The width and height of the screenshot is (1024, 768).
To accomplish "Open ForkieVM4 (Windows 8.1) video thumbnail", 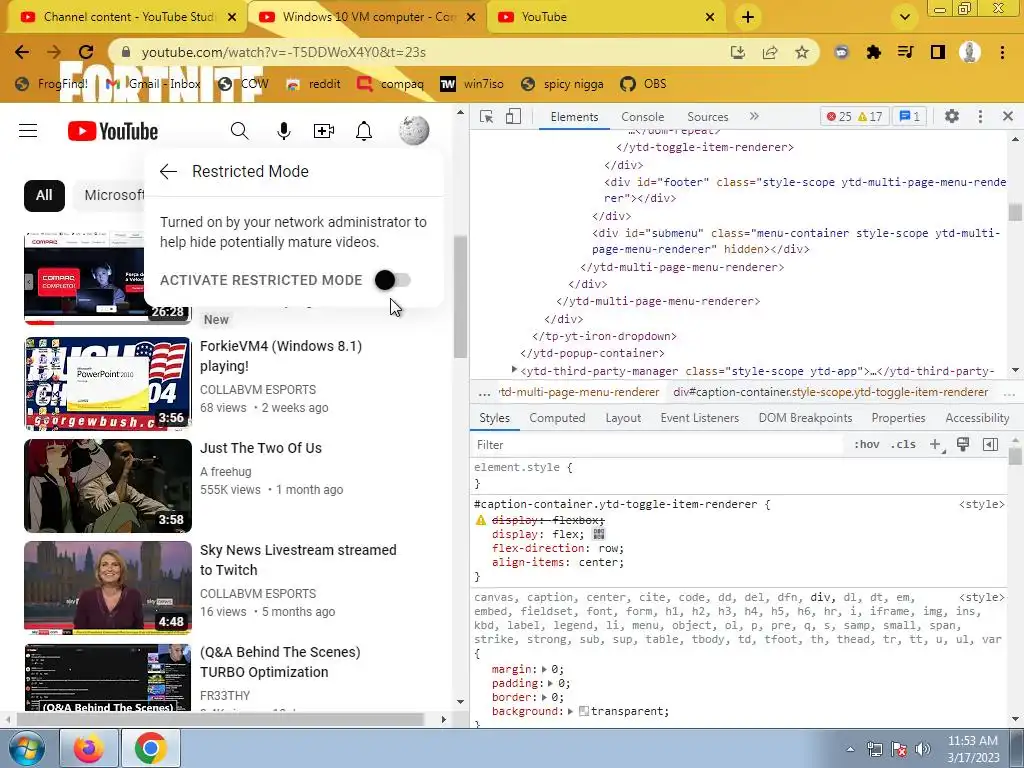I will [x=108, y=384].
